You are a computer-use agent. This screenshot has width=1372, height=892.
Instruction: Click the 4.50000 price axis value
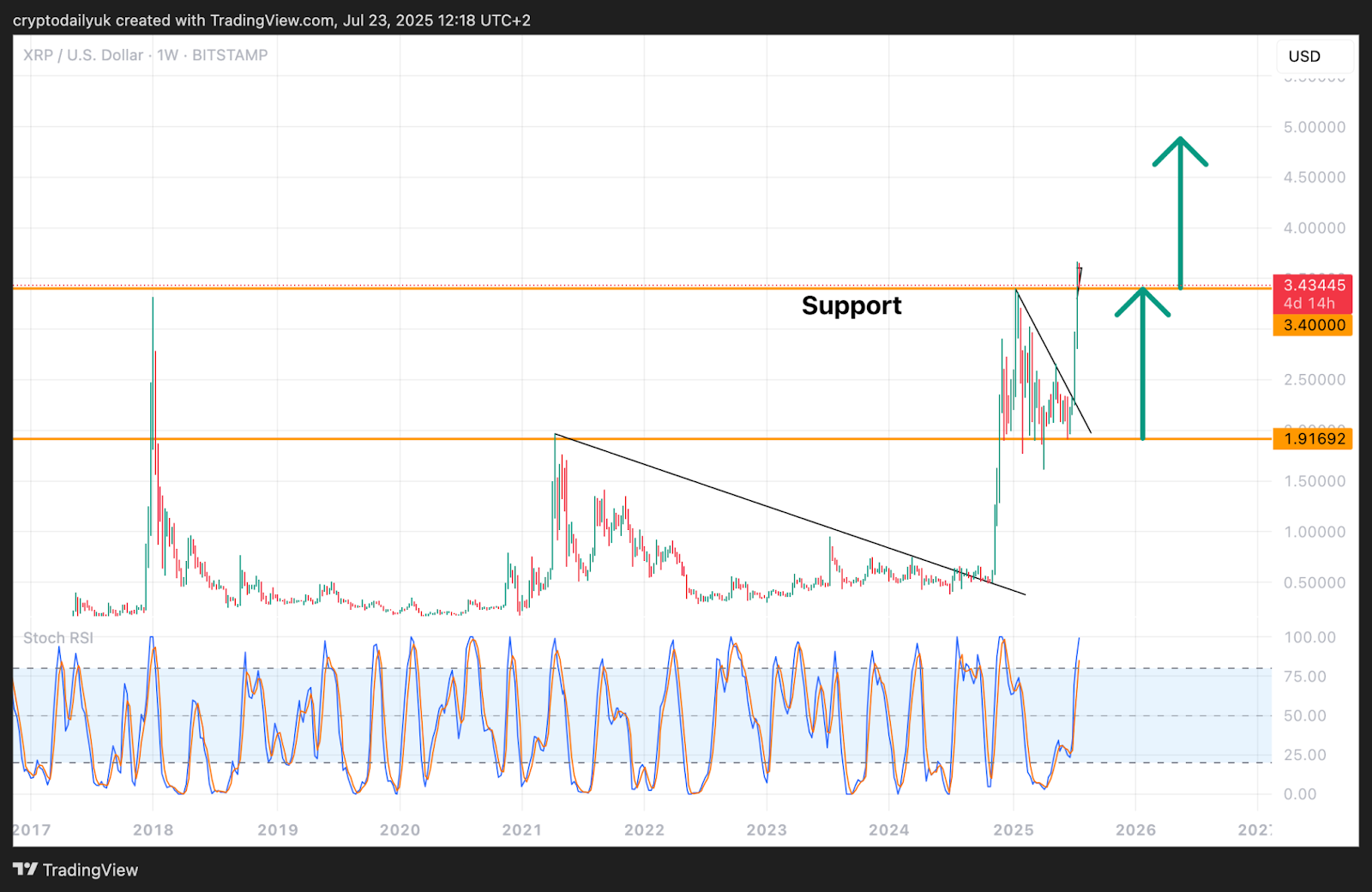click(1315, 178)
